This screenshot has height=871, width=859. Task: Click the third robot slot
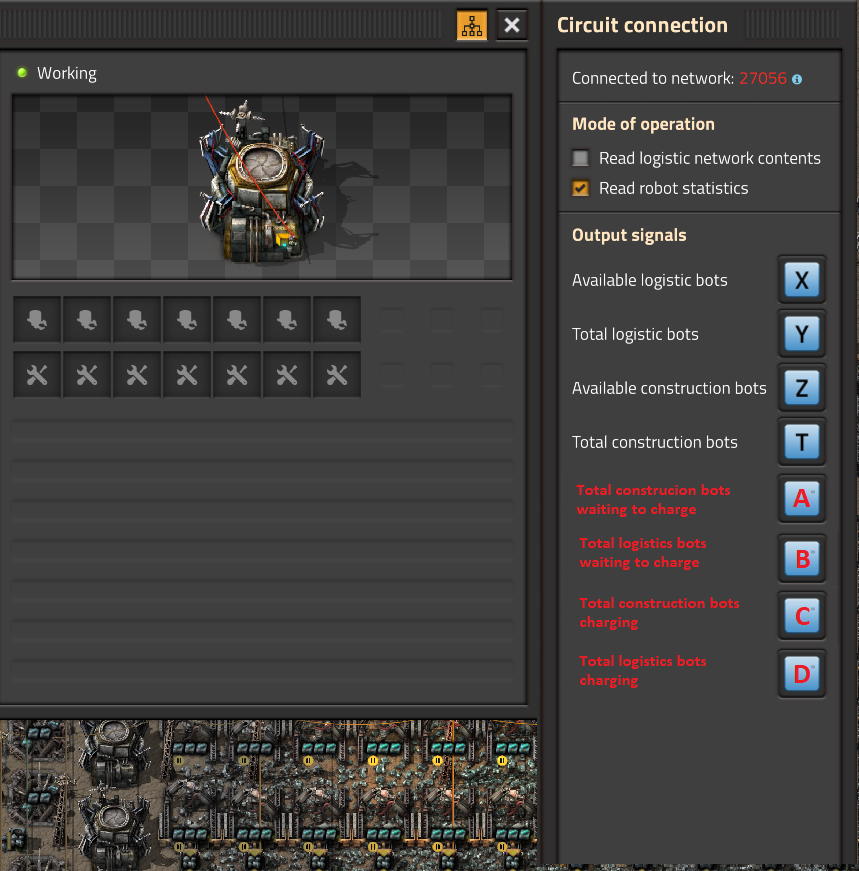click(x=137, y=319)
